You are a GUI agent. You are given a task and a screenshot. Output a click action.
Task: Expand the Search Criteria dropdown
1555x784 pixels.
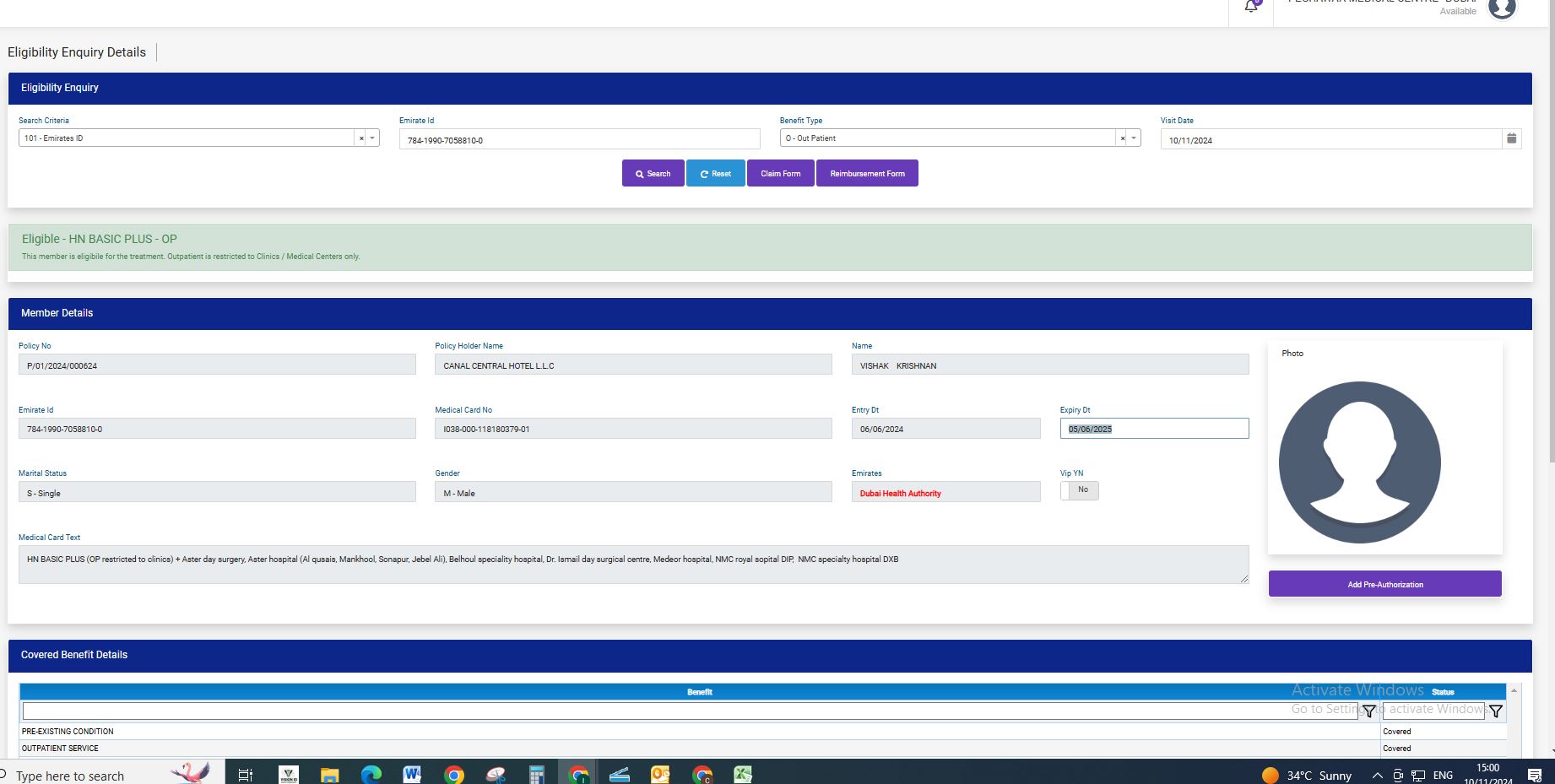click(x=372, y=138)
